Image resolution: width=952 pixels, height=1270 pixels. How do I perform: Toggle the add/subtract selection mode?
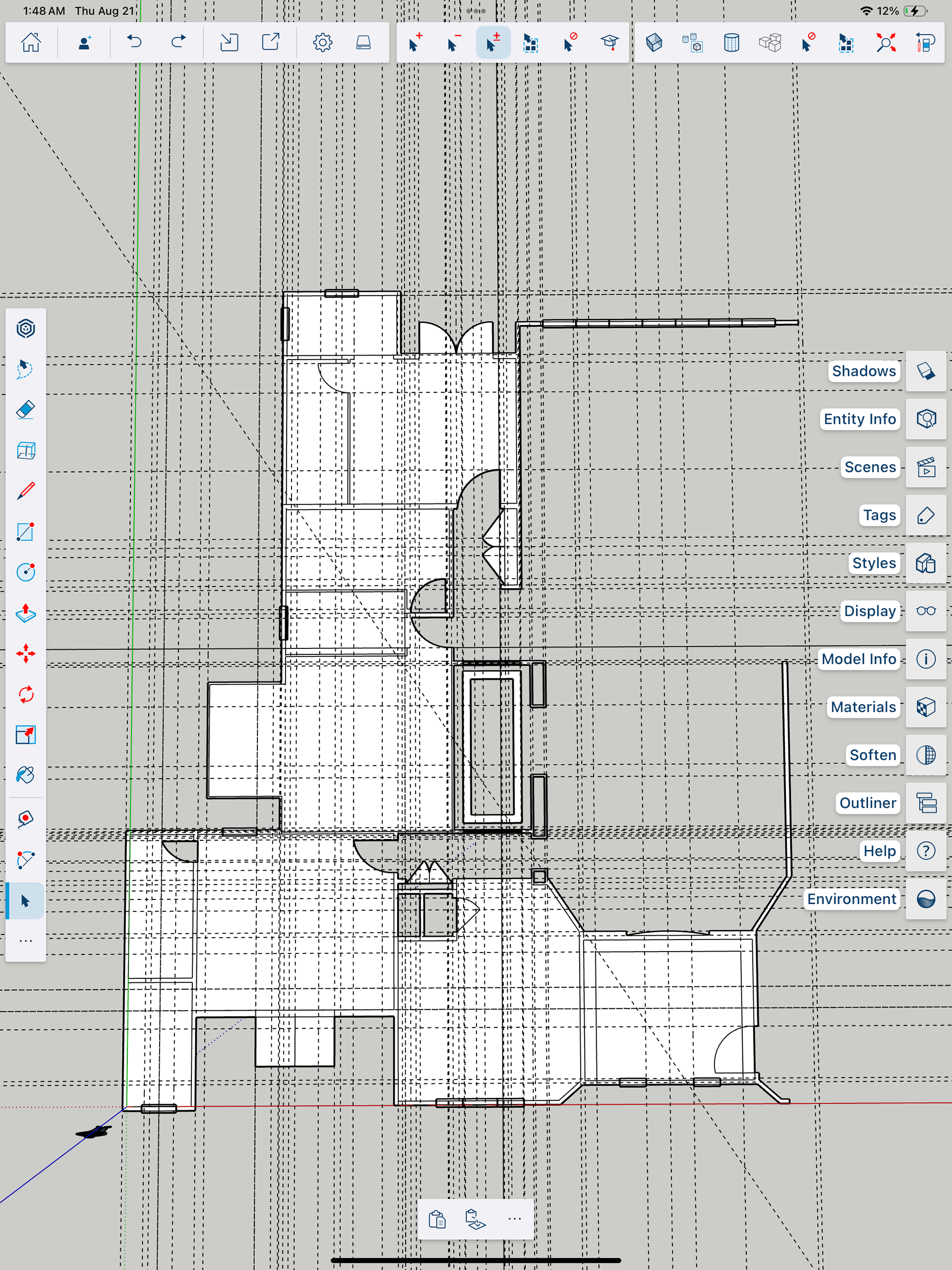coord(493,43)
